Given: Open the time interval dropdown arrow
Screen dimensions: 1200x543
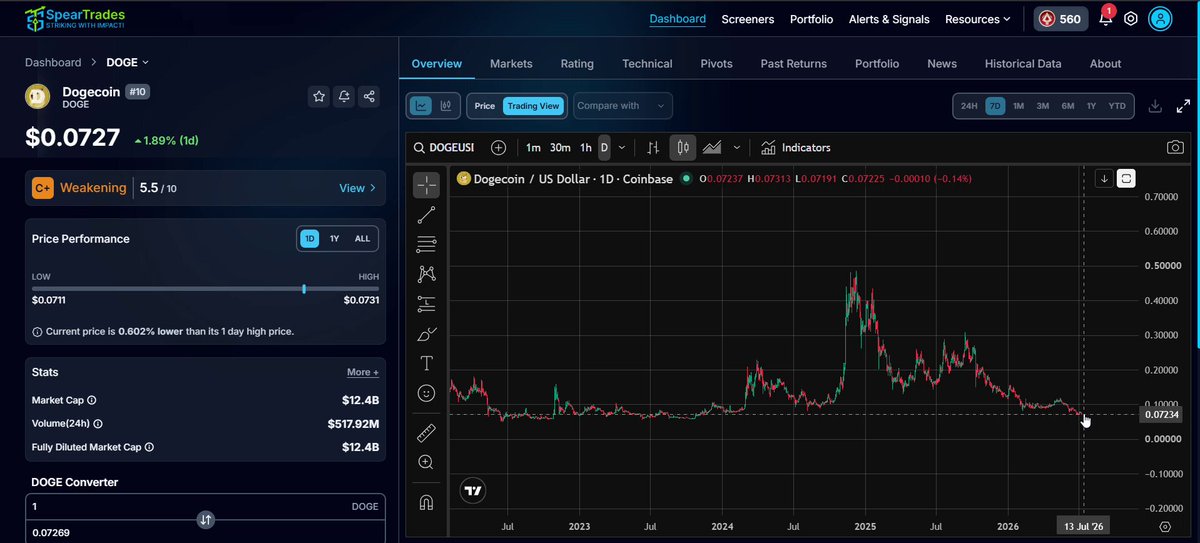Looking at the screenshot, I should pyautogui.click(x=623, y=148).
